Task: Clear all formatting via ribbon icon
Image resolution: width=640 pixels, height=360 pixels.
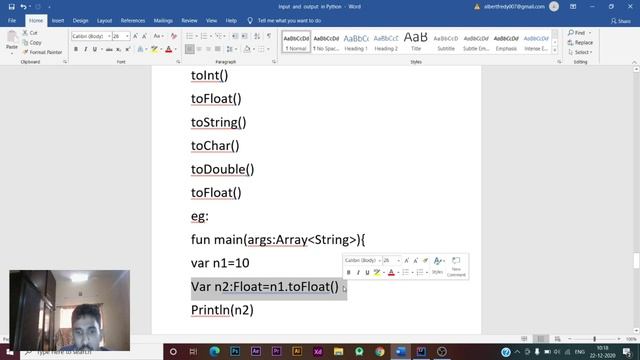Action: (174, 36)
